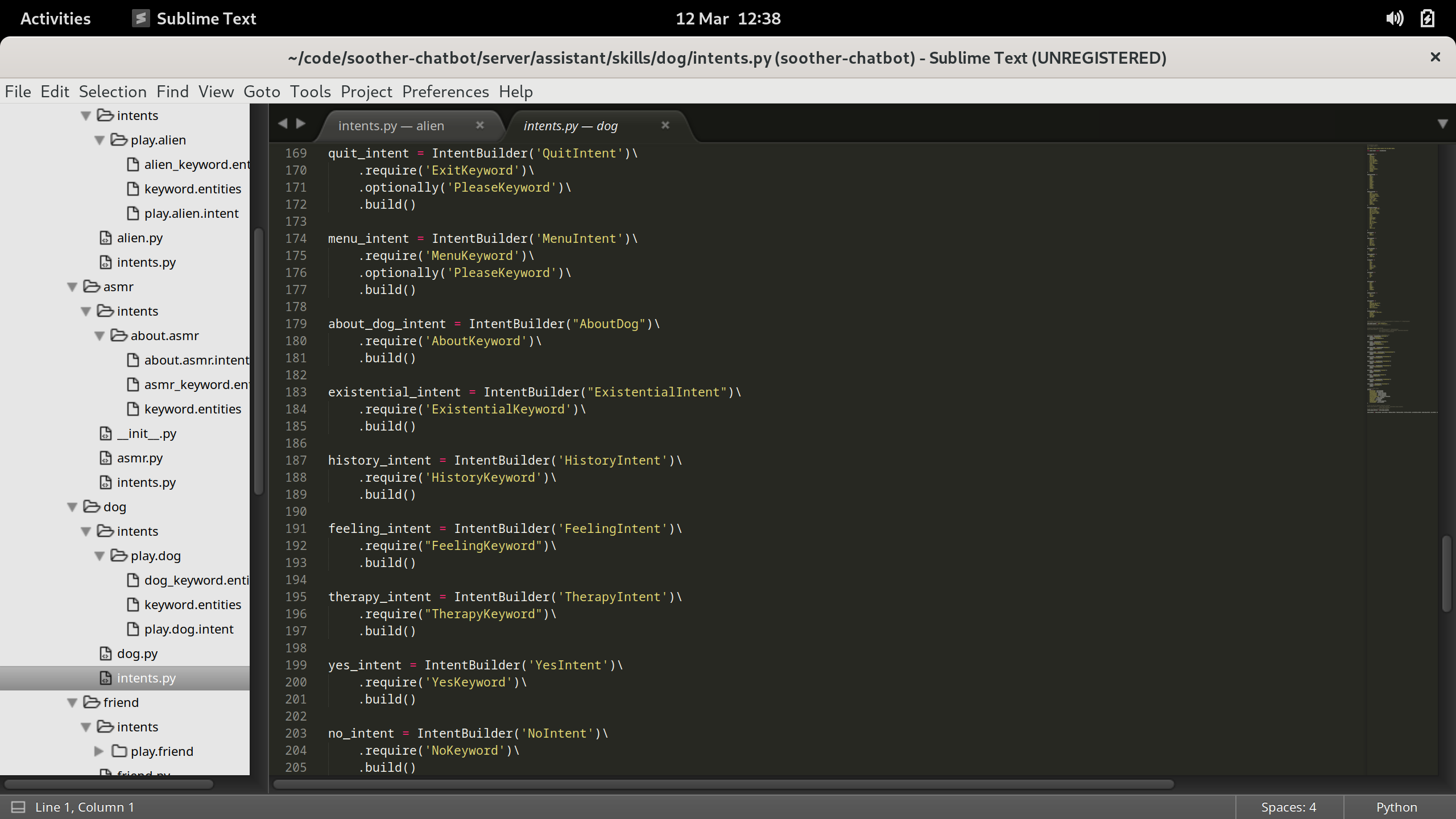The width and height of the screenshot is (1456, 819).
Task: Change the Python syntax selector
Action: click(1396, 807)
